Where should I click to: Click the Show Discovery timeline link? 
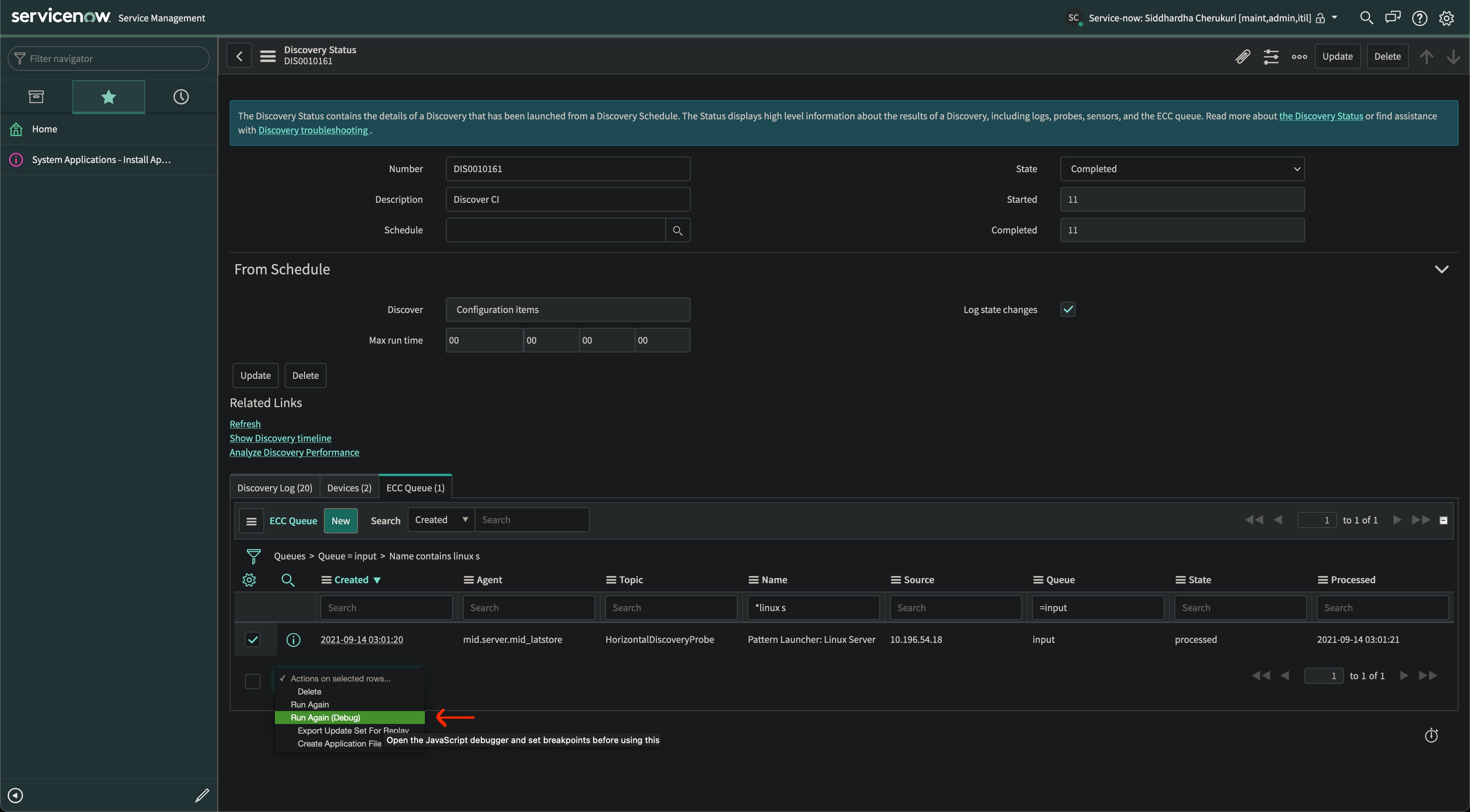click(x=280, y=438)
